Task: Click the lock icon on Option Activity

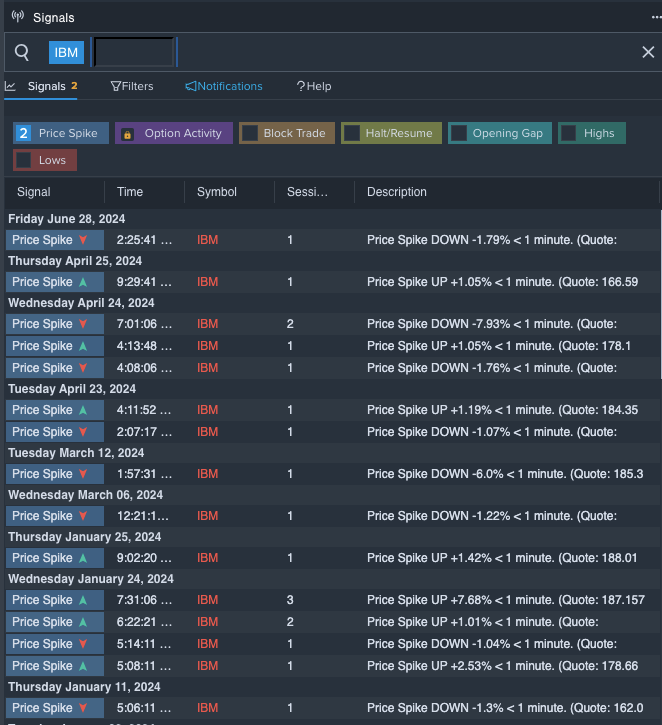Action: point(127,134)
